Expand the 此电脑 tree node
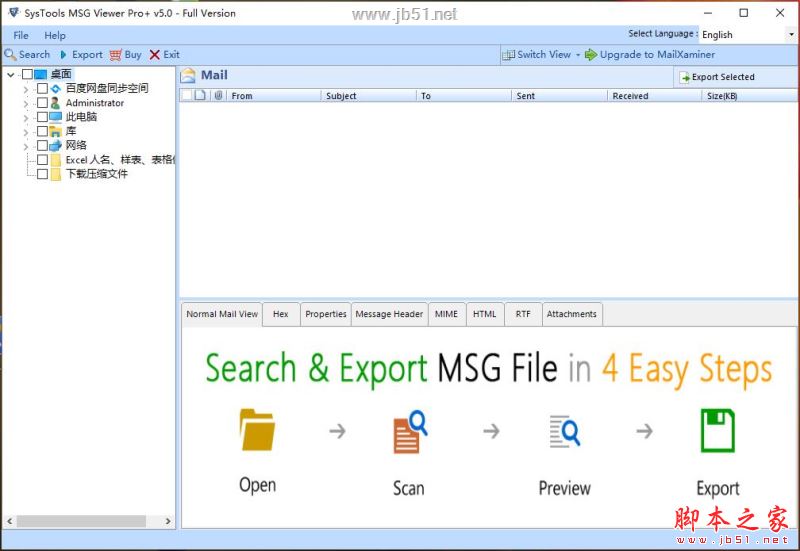Image resolution: width=800 pixels, height=551 pixels. (26, 118)
